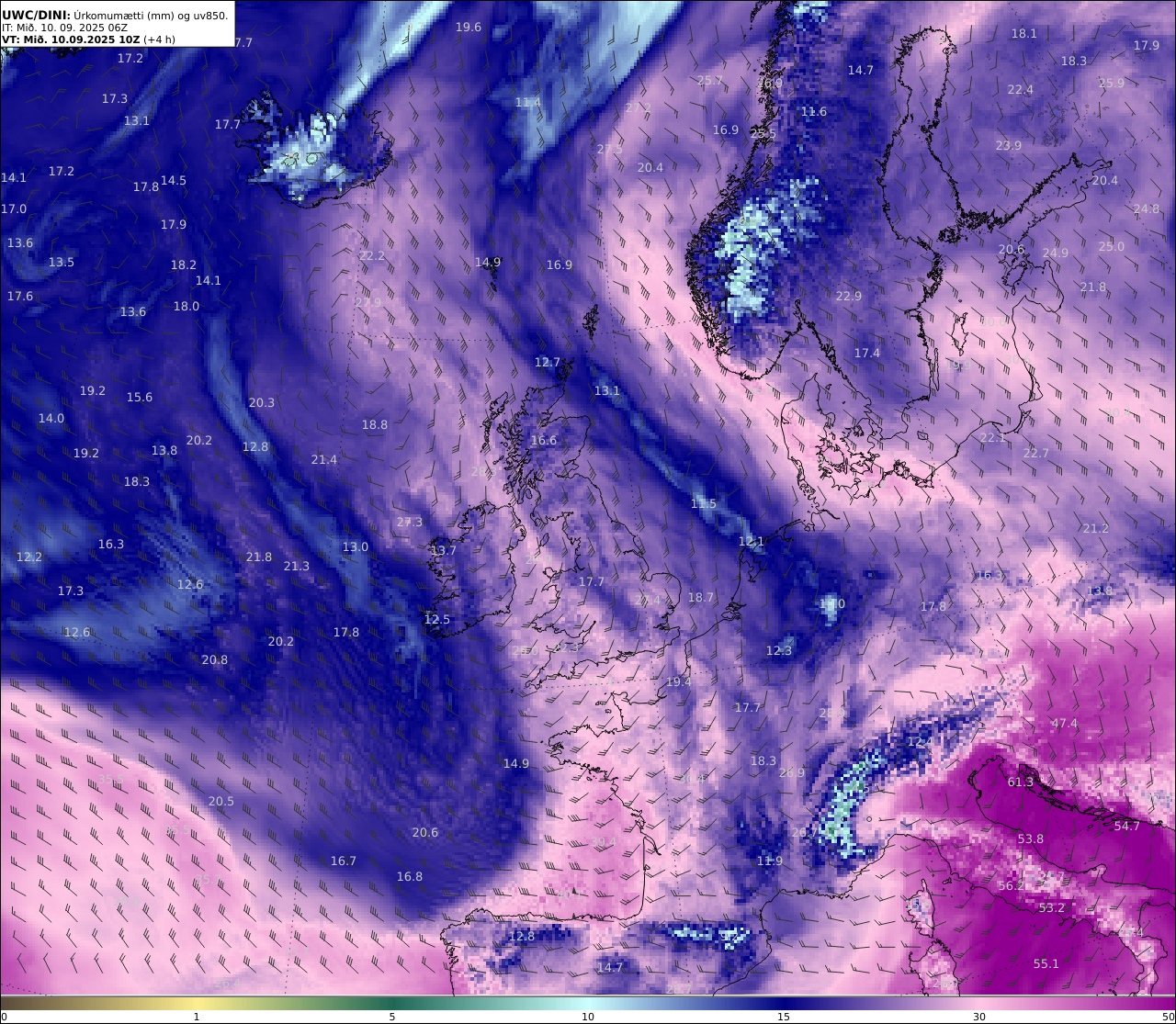
Task: Select the 18.7 map value
Action: [x=701, y=598]
